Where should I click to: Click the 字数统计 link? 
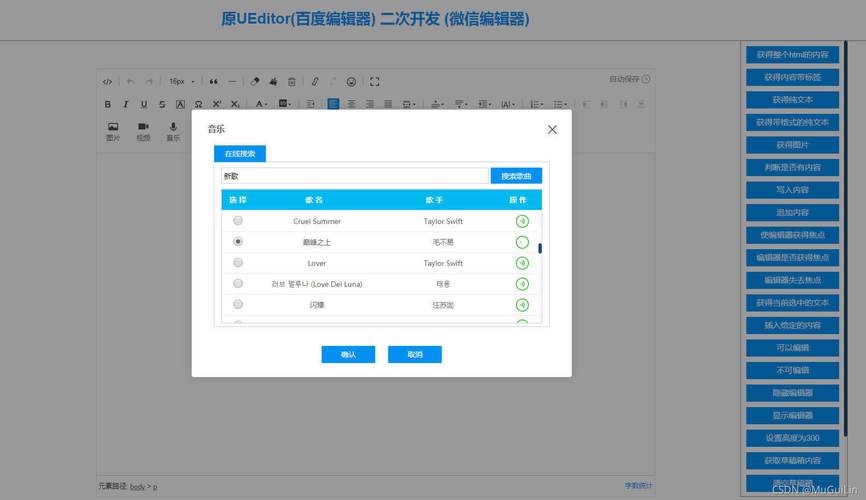click(638, 486)
